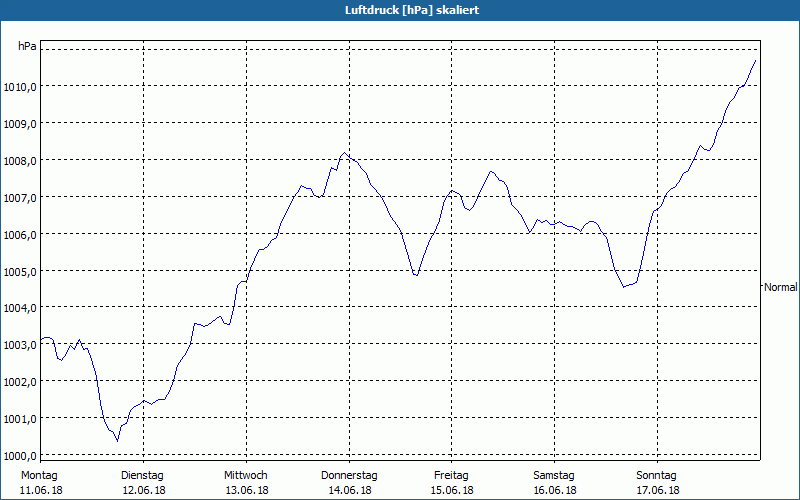Click the 'Mittwoch' day label
This screenshot has height=500, width=800.
click(245, 476)
